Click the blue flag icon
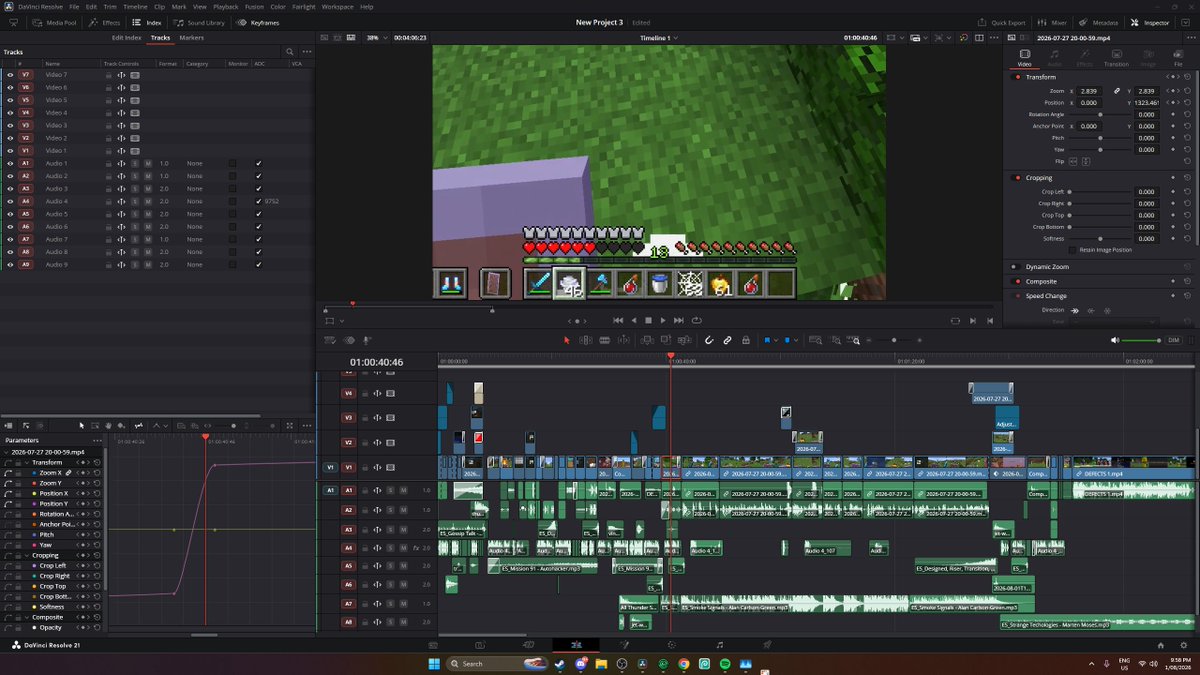This screenshot has height=675, width=1200. coord(767,340)
